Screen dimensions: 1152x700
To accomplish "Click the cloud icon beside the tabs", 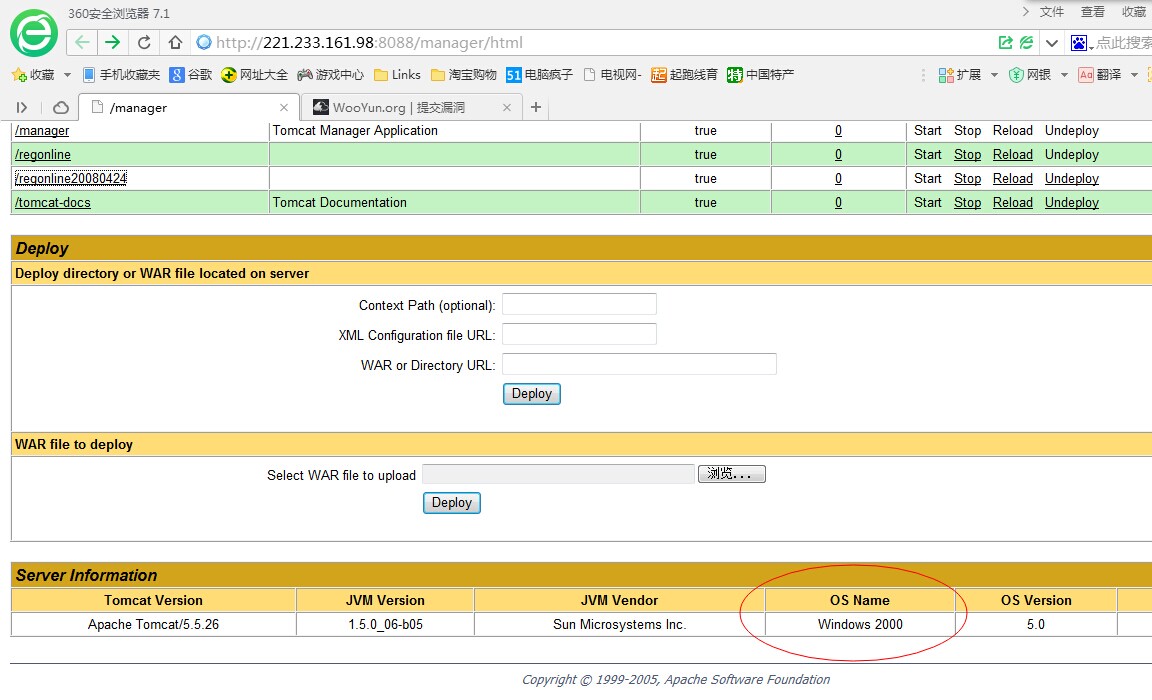I will click(x=61, y=108).
